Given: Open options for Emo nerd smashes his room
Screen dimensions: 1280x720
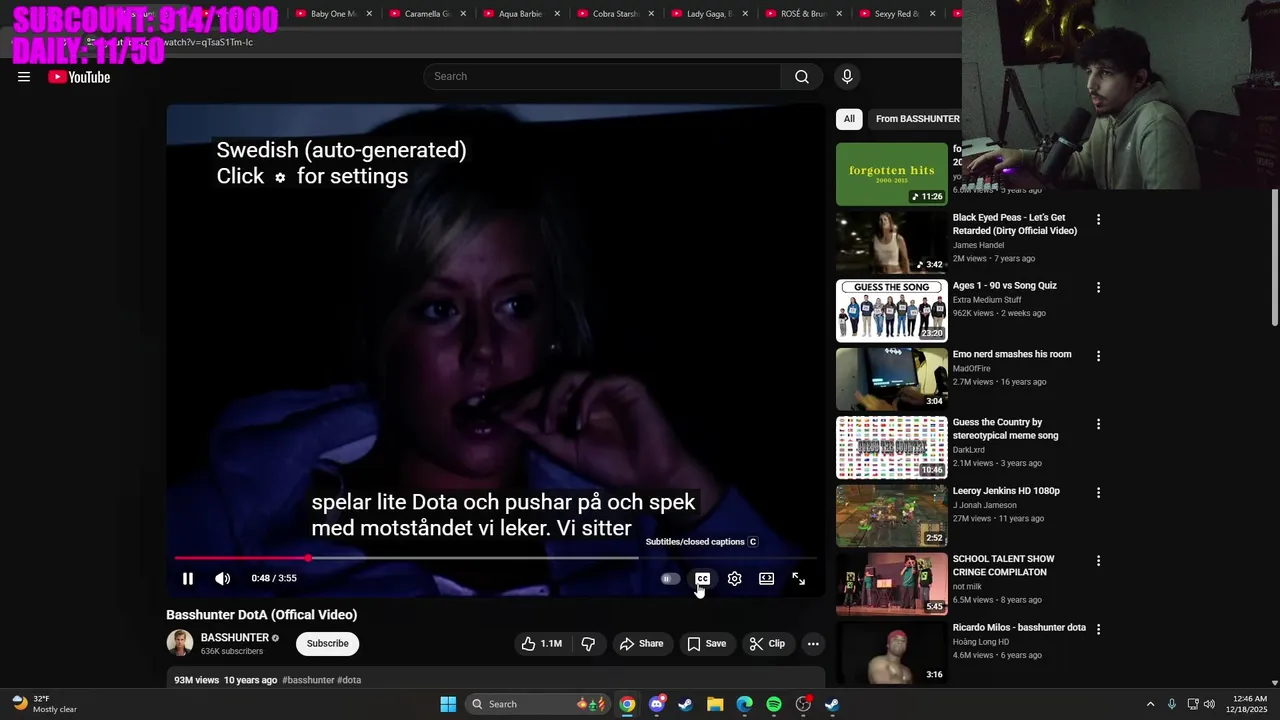Looking at the screenshot, I should tap(1098, 356).
